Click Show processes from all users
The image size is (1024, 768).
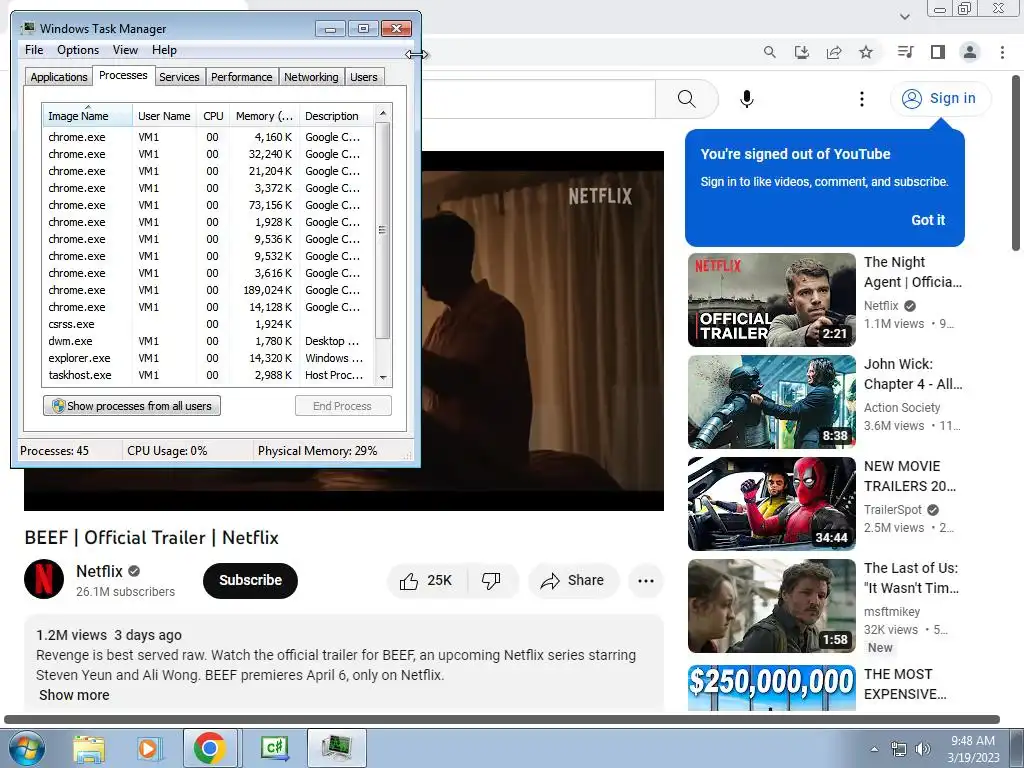pyautogui.click(x=132, y=406)
